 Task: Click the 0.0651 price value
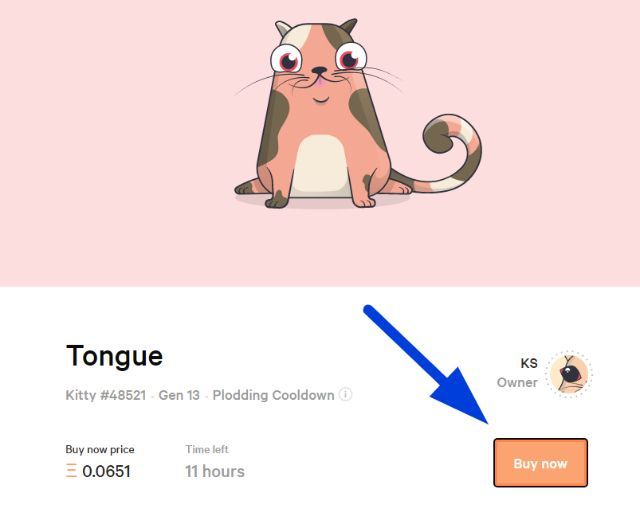click(x=107, y=471)
